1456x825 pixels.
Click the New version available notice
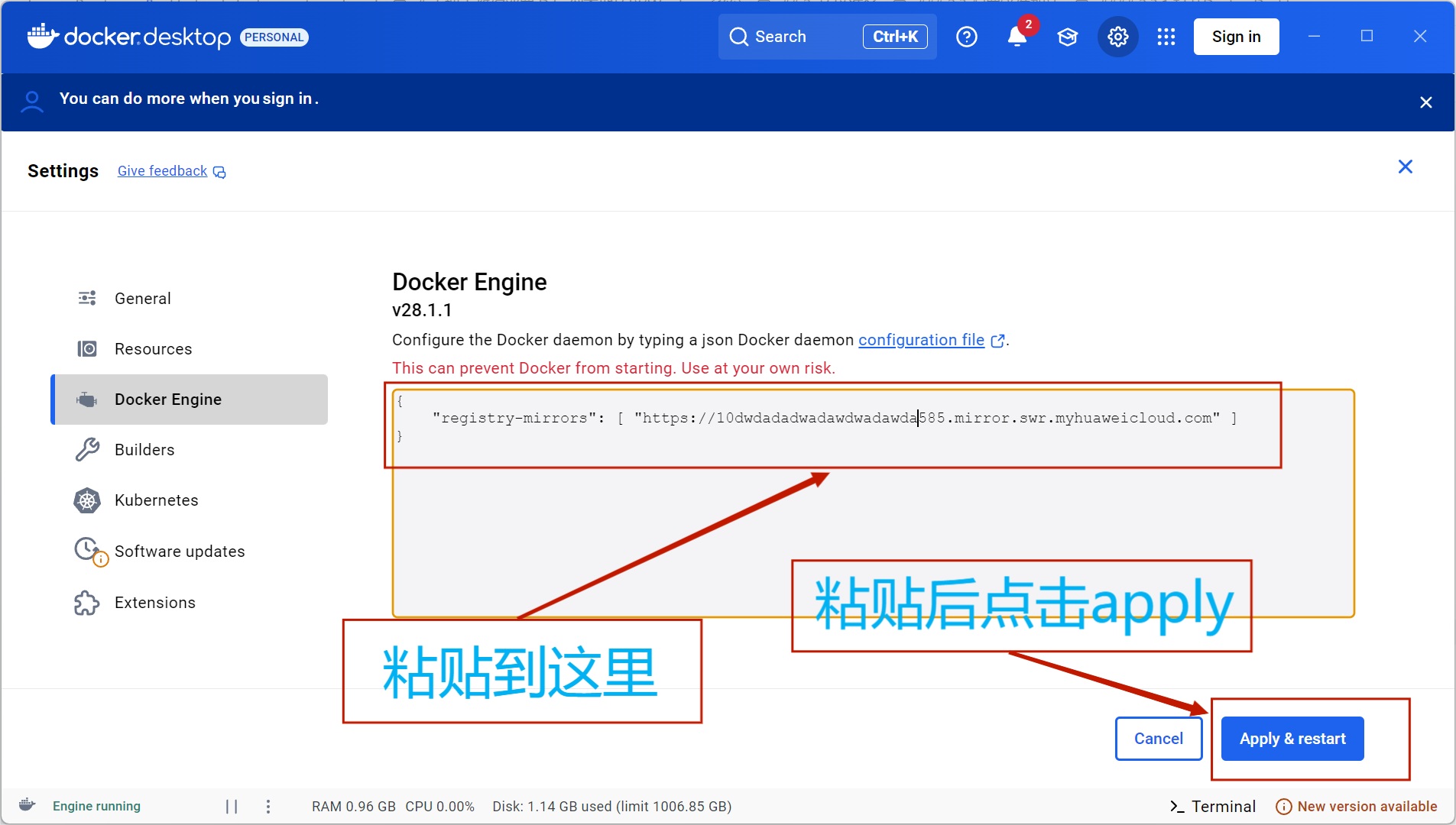click(x=1357, y=807)
